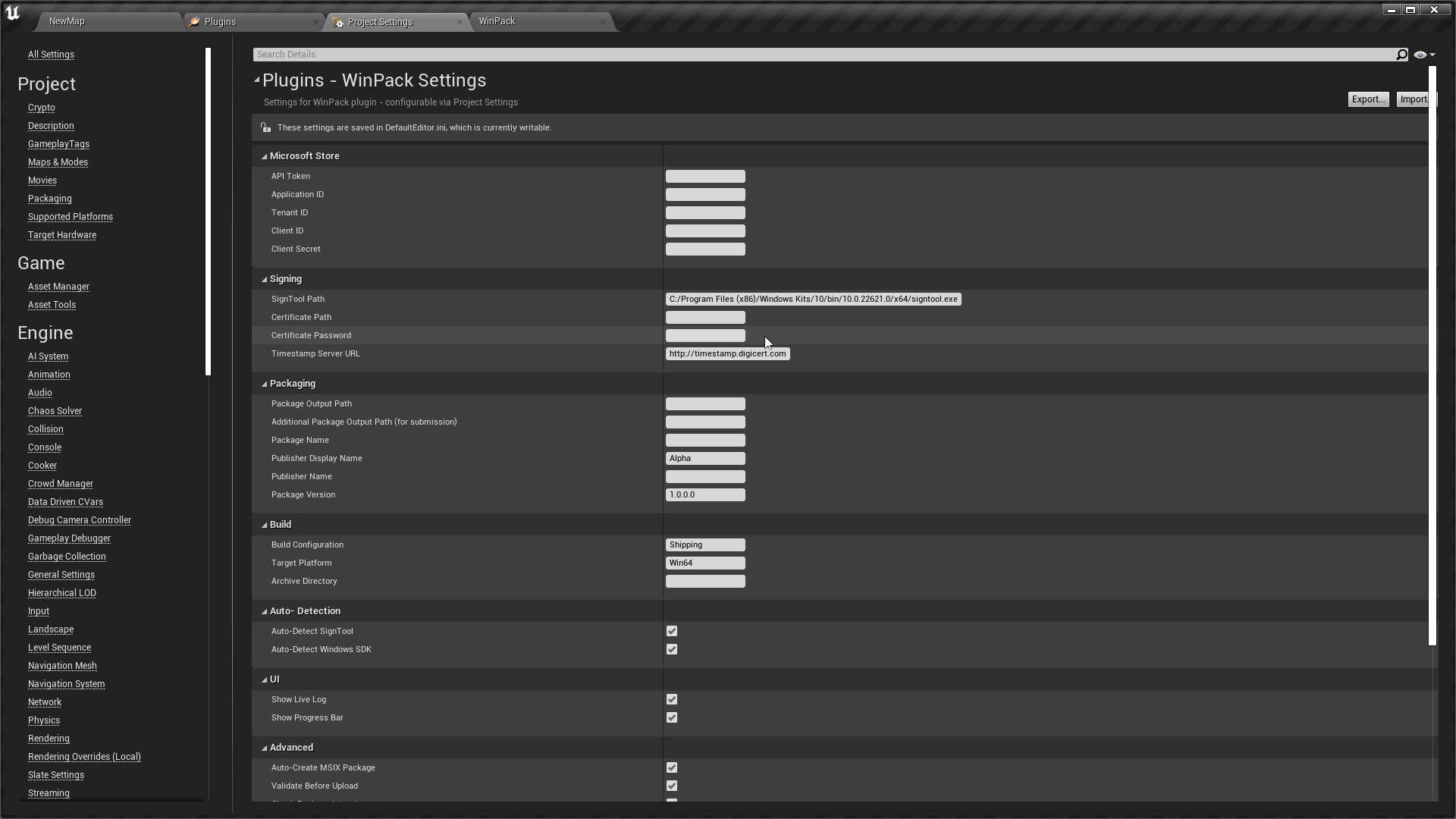The height and width of the screenshot is (819, 1456).
Task: Open Rendering settings in the sidebar
Action: (49, 739)
